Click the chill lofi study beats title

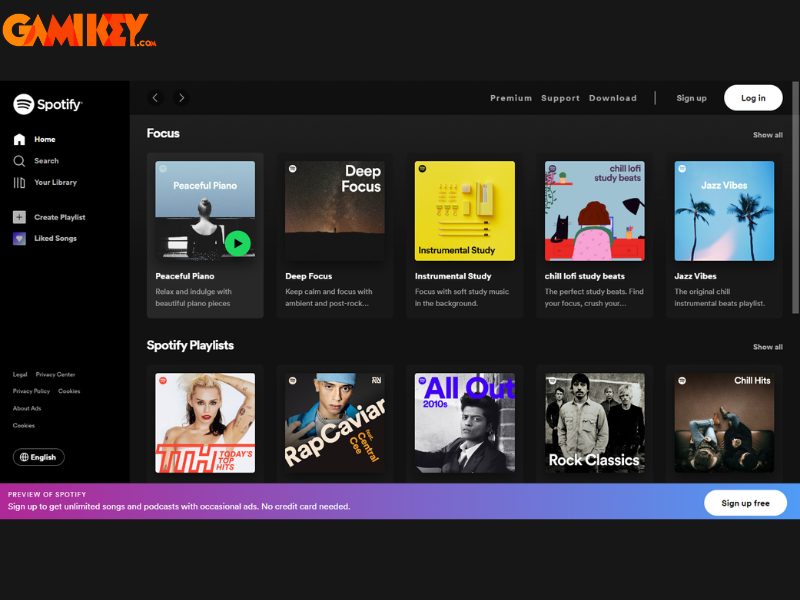[x=585, y=276]
